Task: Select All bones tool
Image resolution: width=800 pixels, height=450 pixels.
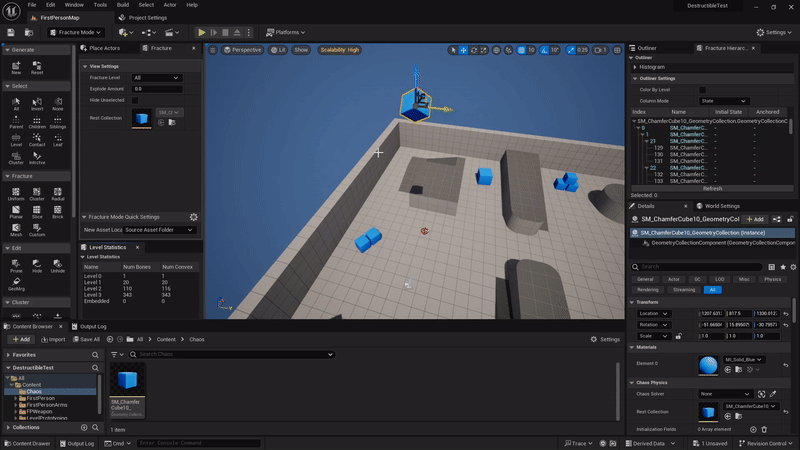Action: pyautogui.click(x=16, y=104)
